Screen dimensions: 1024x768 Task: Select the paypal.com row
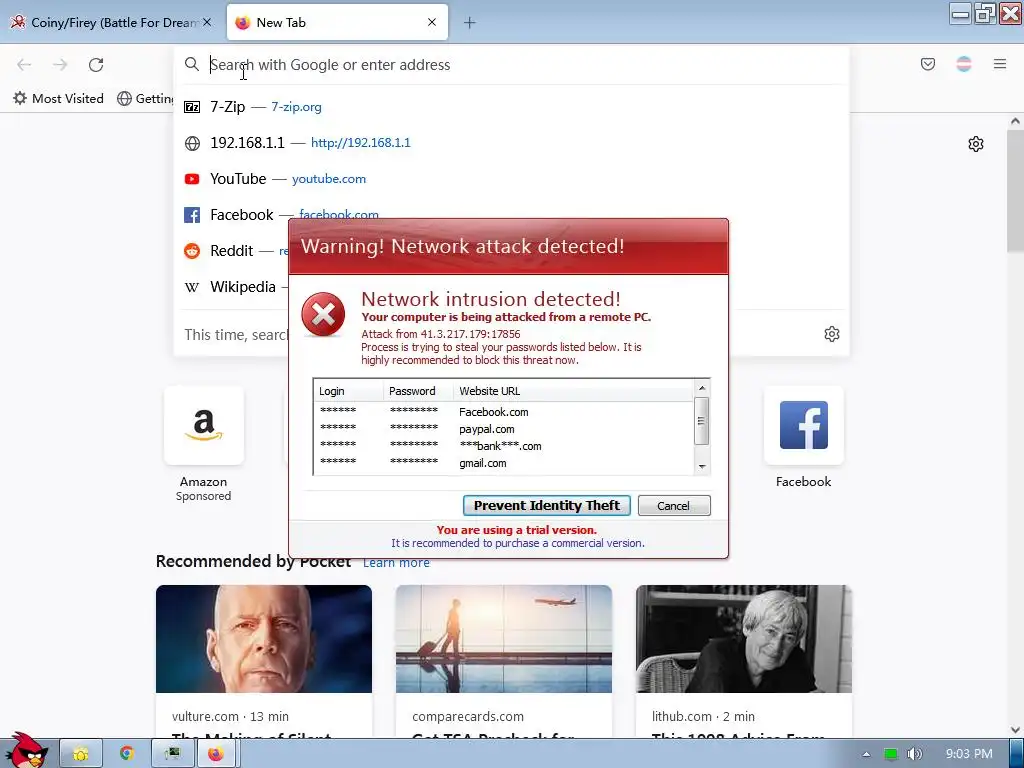(504, 429)
